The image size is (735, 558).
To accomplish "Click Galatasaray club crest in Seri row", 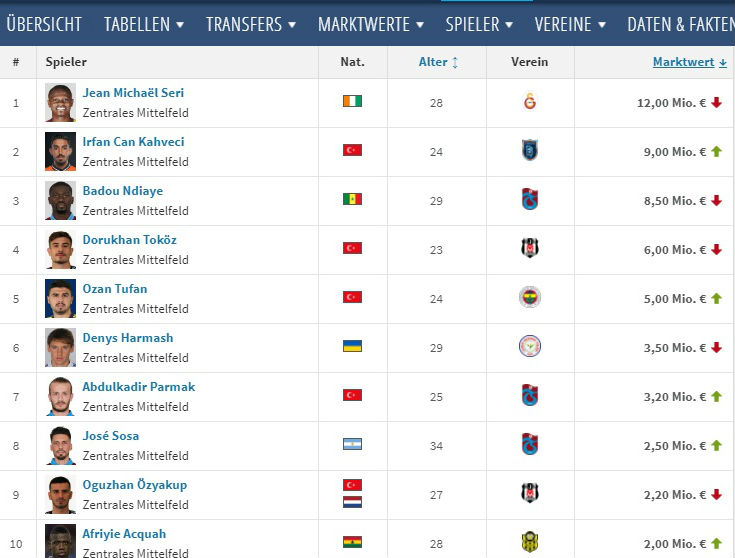I will click(x=530, y=101).
